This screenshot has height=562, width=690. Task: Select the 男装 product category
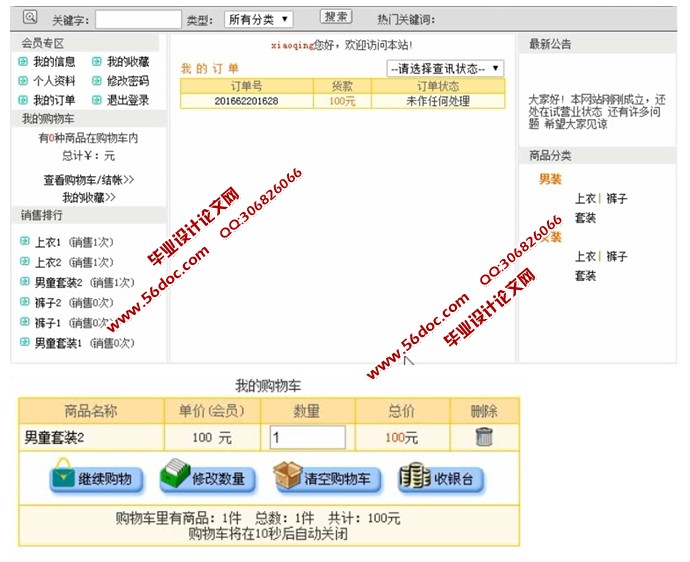pyautogui.click(x=550, y=179)
